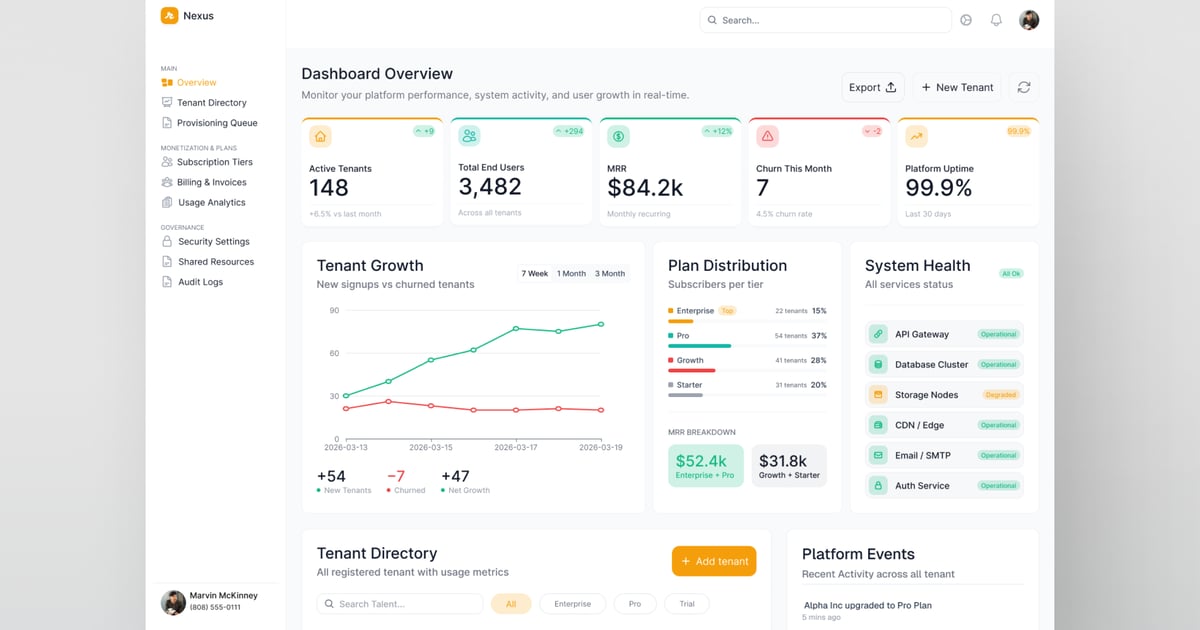This screenshot has width=1200, height=630.
Task: Enable the Pro filter in Tenant Directory
Action: (x=634, y=604)
